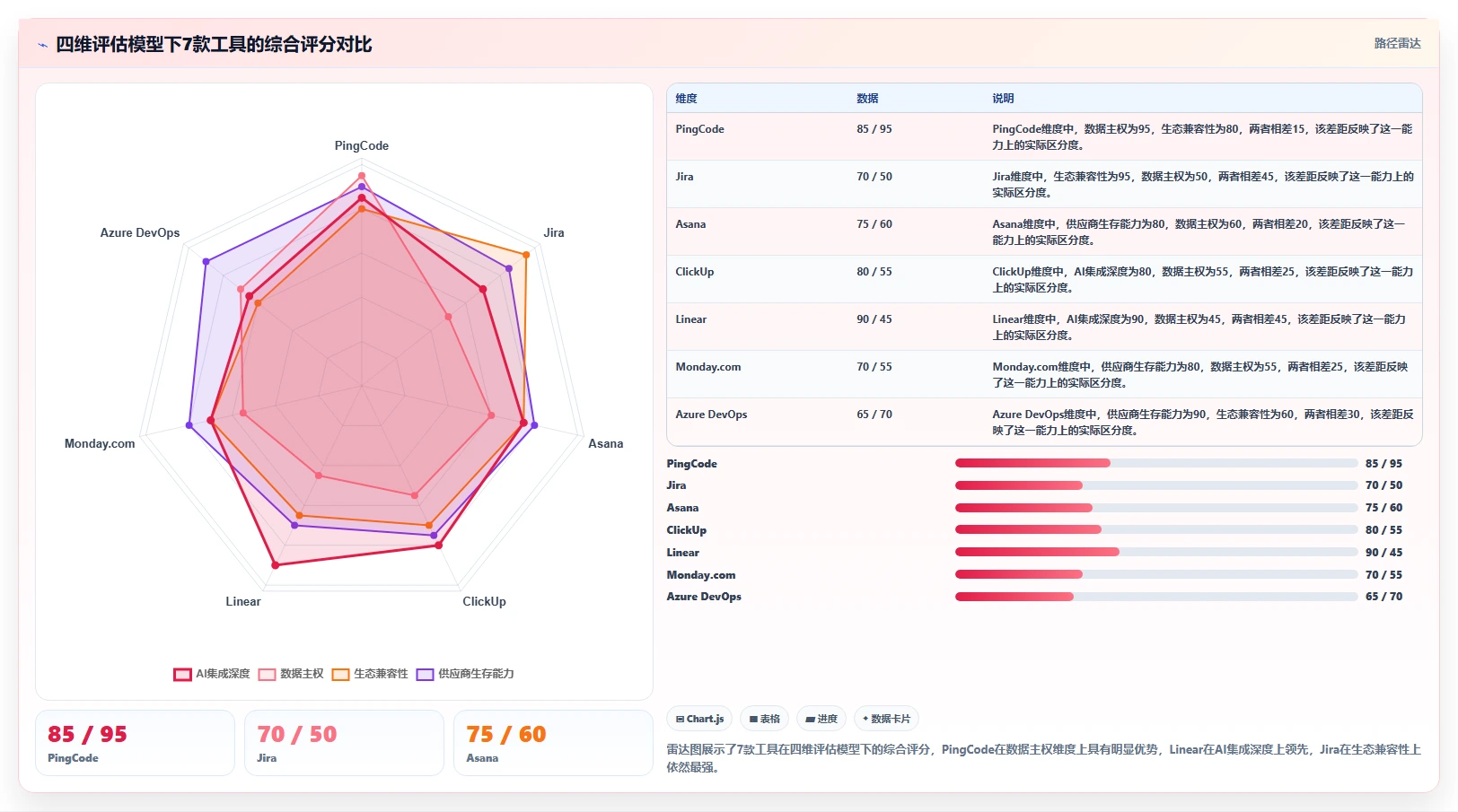The height and width of the screenshot is (812, 1458).
Task: Select the 进度 tag
Action: click(821, 719)
